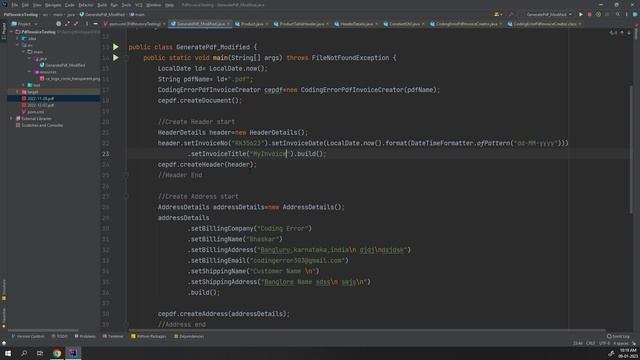The width and height of the screenshot is (640, 360).
Task: Click the Task View taskbar icon
Action: pos(40,353)
